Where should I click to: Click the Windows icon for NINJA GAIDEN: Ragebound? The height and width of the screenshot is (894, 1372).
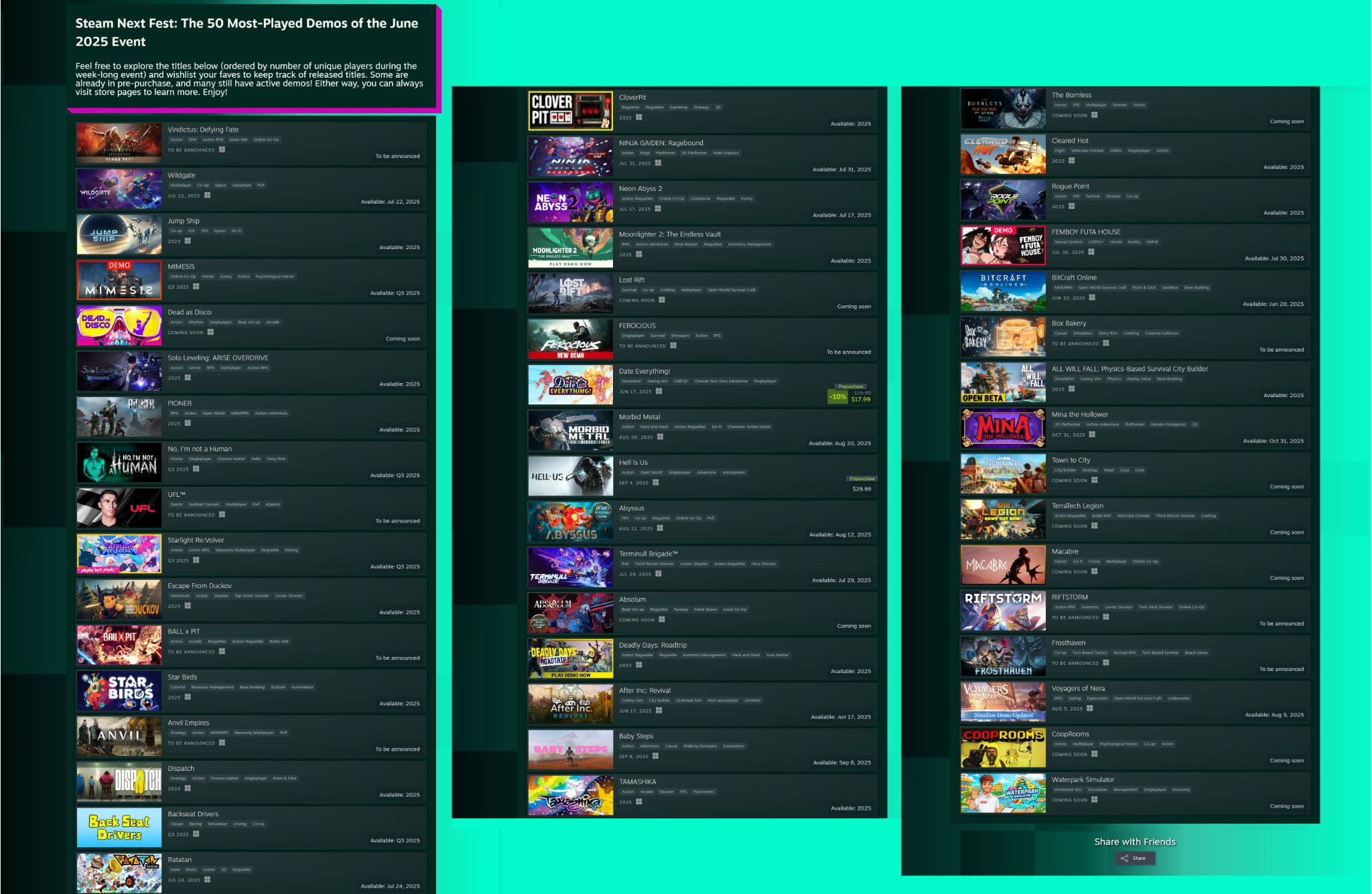[658, 163]
